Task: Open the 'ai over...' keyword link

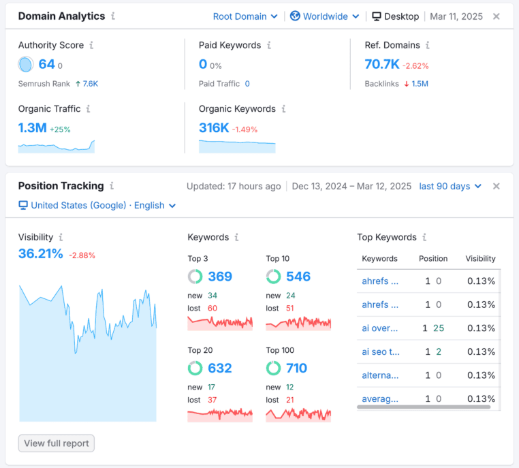Action: (x=380, y=328)
